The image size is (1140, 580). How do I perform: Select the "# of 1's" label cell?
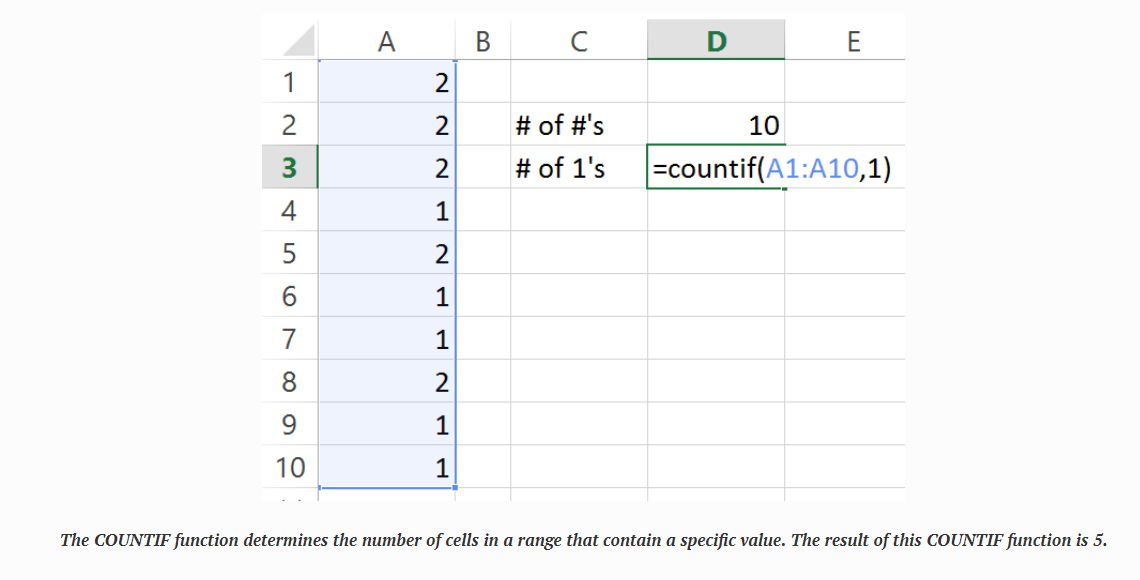coord(578,168)
